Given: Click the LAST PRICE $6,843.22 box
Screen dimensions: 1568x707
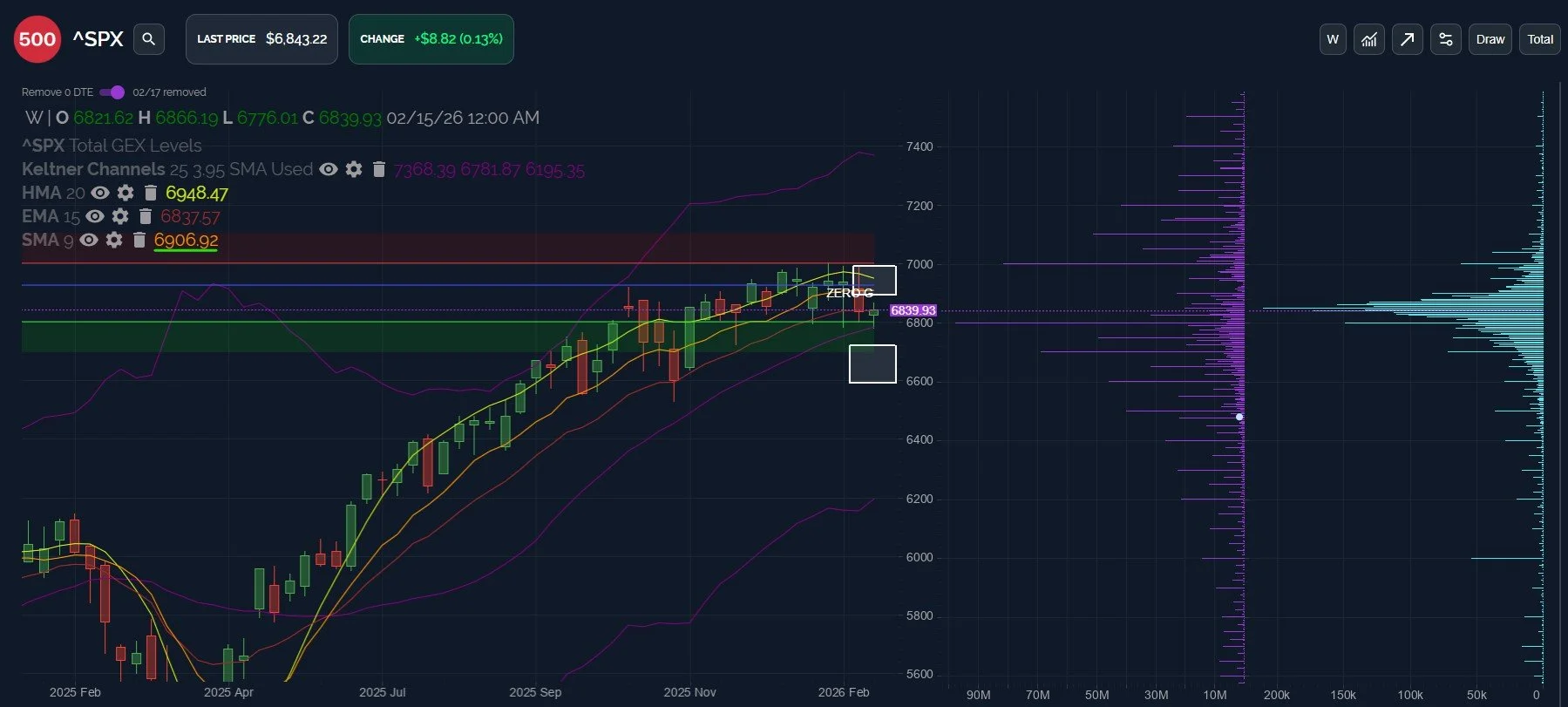Looking at the screenshot, I should pyautogui.click(x=261, y=39).
